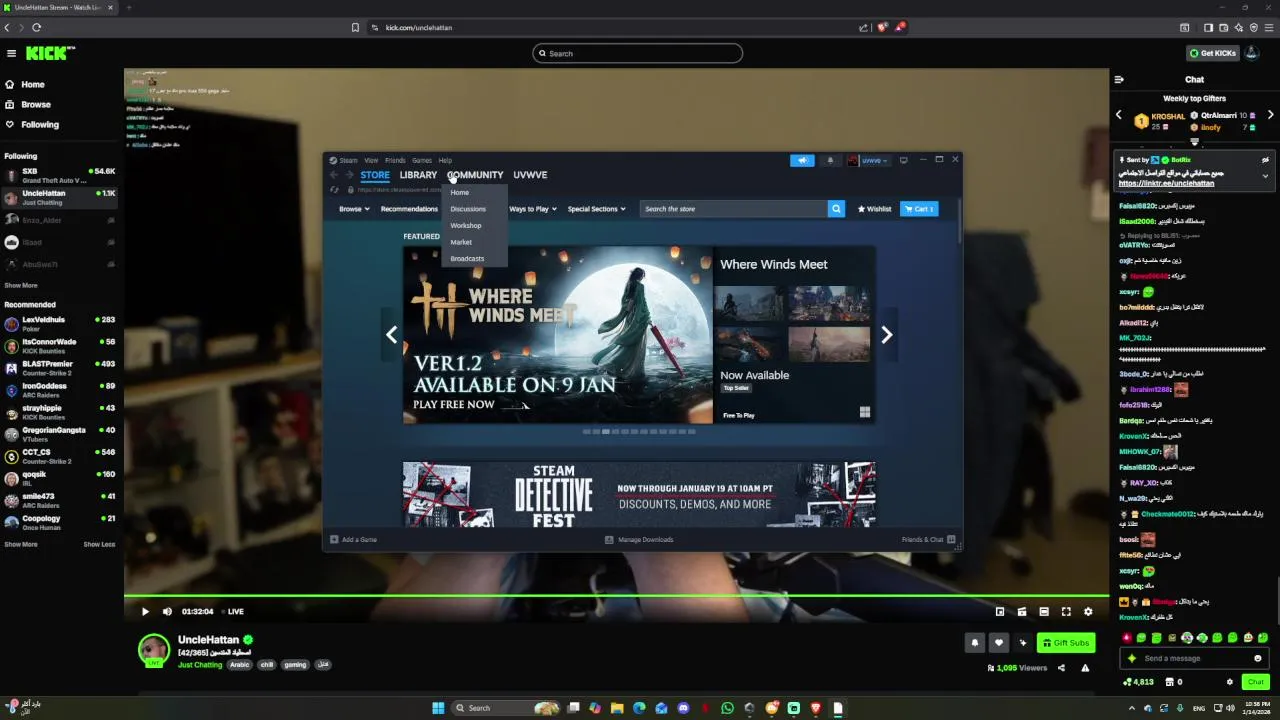Open the chat emoji picker
Viewport: 1280px width, 720px height.
1258,658
